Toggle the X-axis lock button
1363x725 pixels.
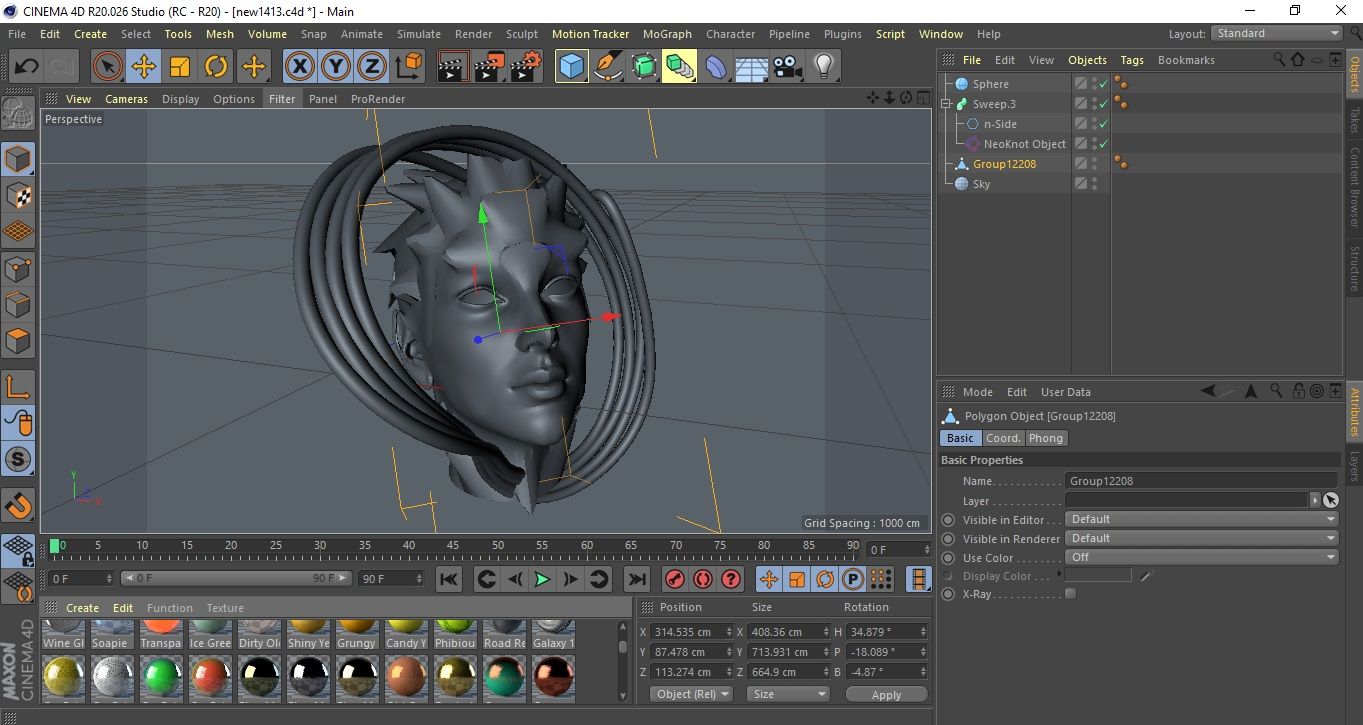[299, 67]
